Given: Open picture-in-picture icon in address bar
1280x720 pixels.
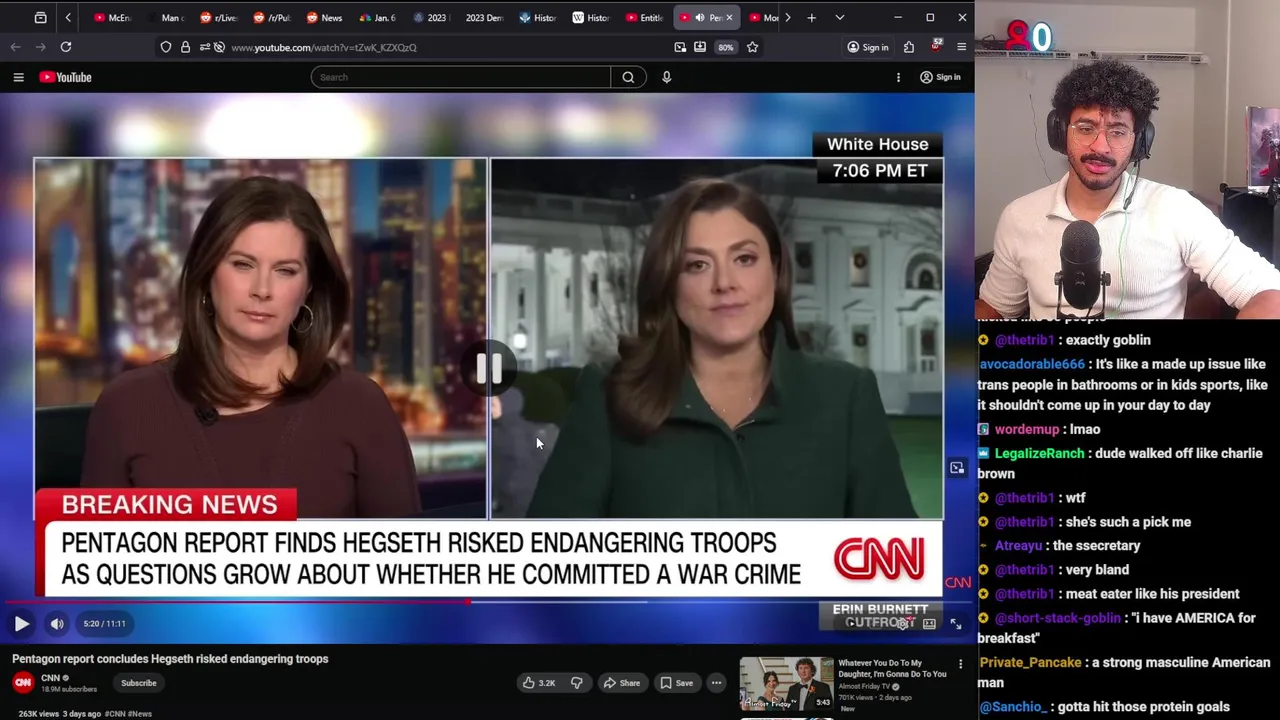Looking at the screenshot, I should coord(680,47).
